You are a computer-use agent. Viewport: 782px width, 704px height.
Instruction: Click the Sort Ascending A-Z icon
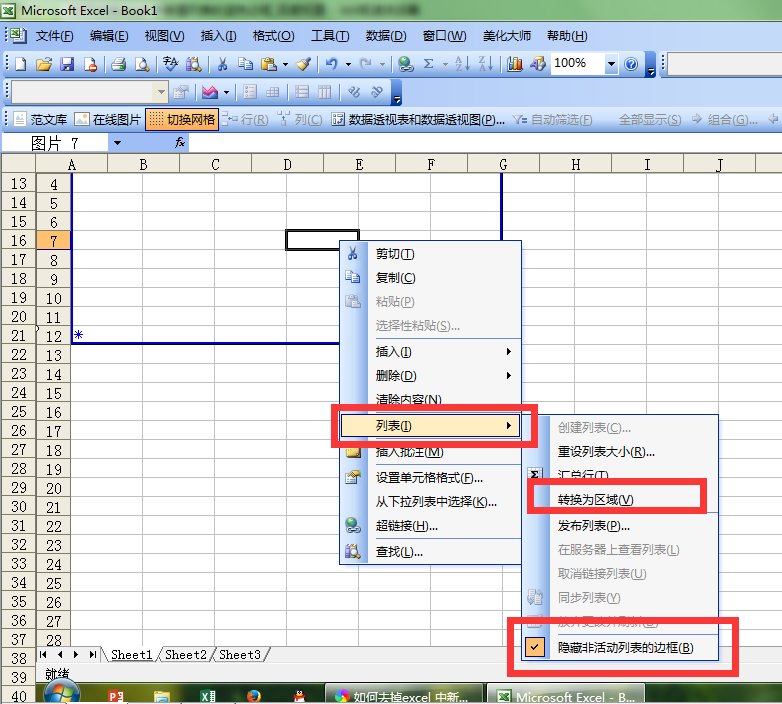pos(462,64)
